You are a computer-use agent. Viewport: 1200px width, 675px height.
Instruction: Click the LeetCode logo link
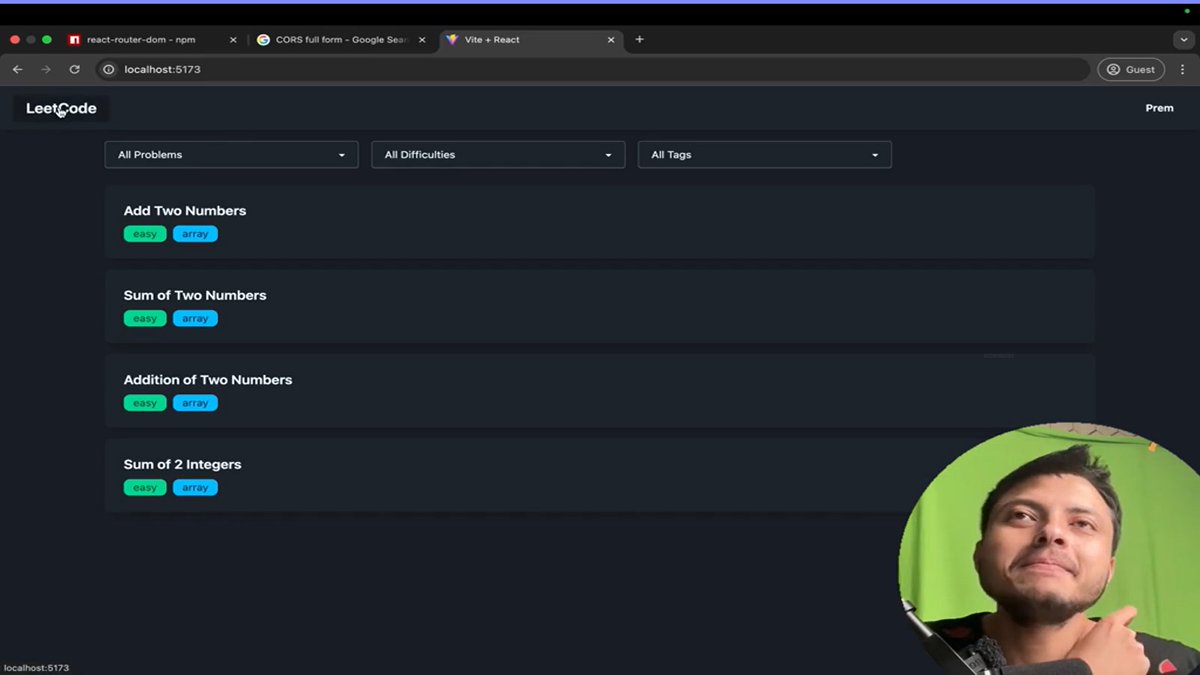(61, 108)
